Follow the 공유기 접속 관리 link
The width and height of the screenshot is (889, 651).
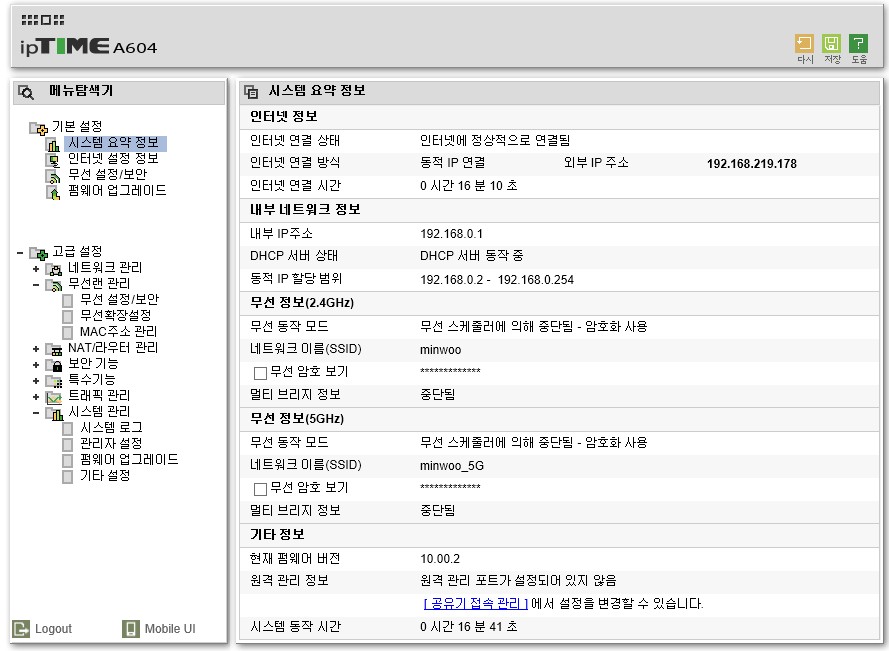(x=476, y=603)
